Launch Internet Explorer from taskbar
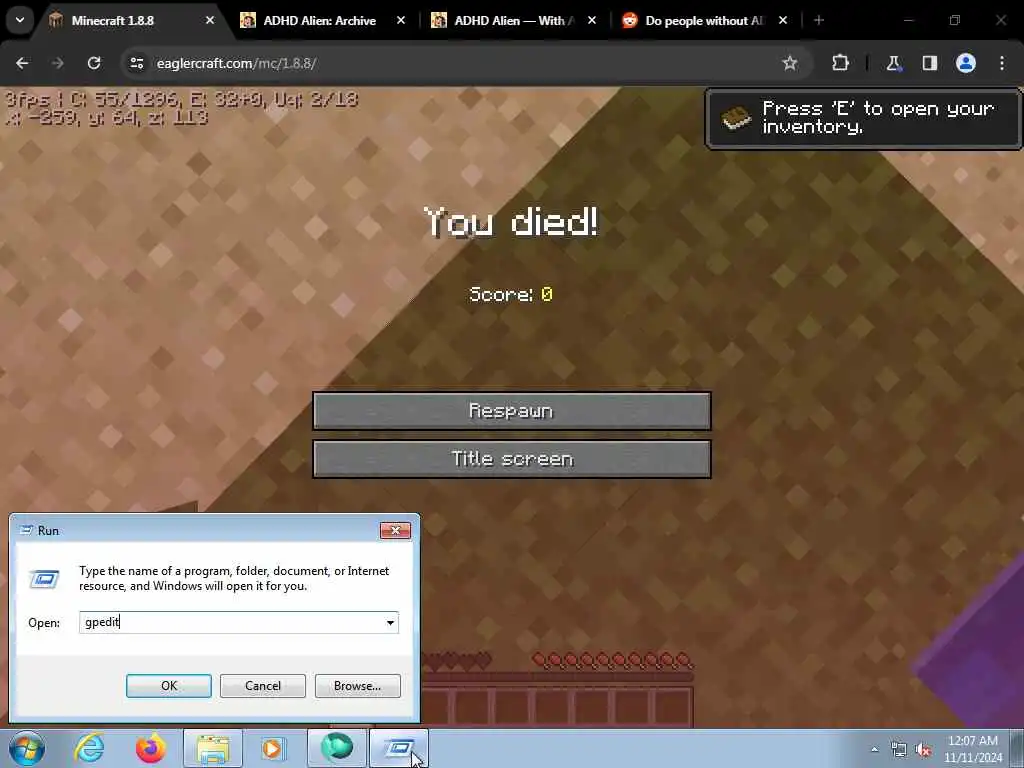 (x=89, y=748)
